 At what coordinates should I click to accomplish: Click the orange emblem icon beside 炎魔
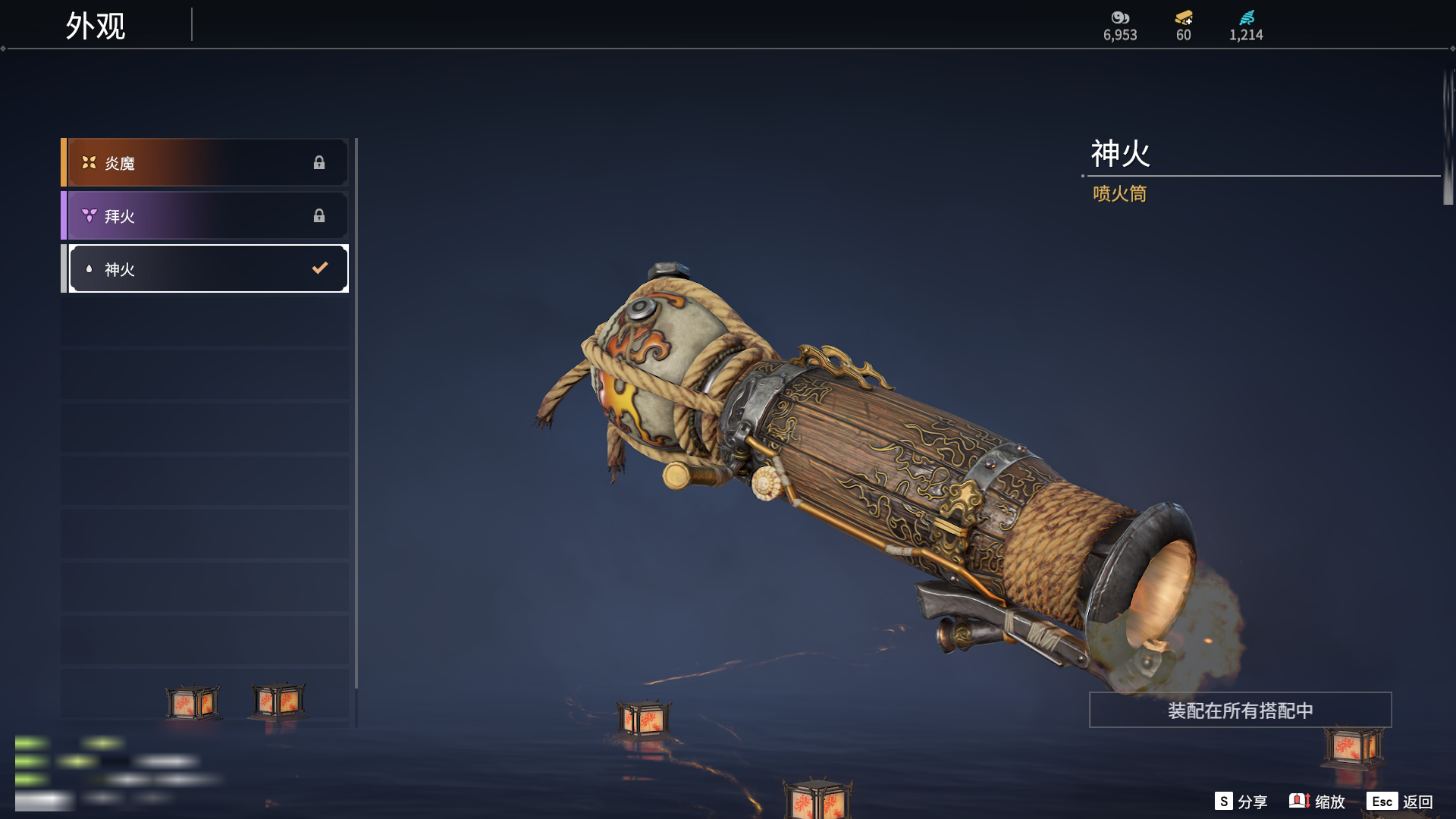pos(89,162)
